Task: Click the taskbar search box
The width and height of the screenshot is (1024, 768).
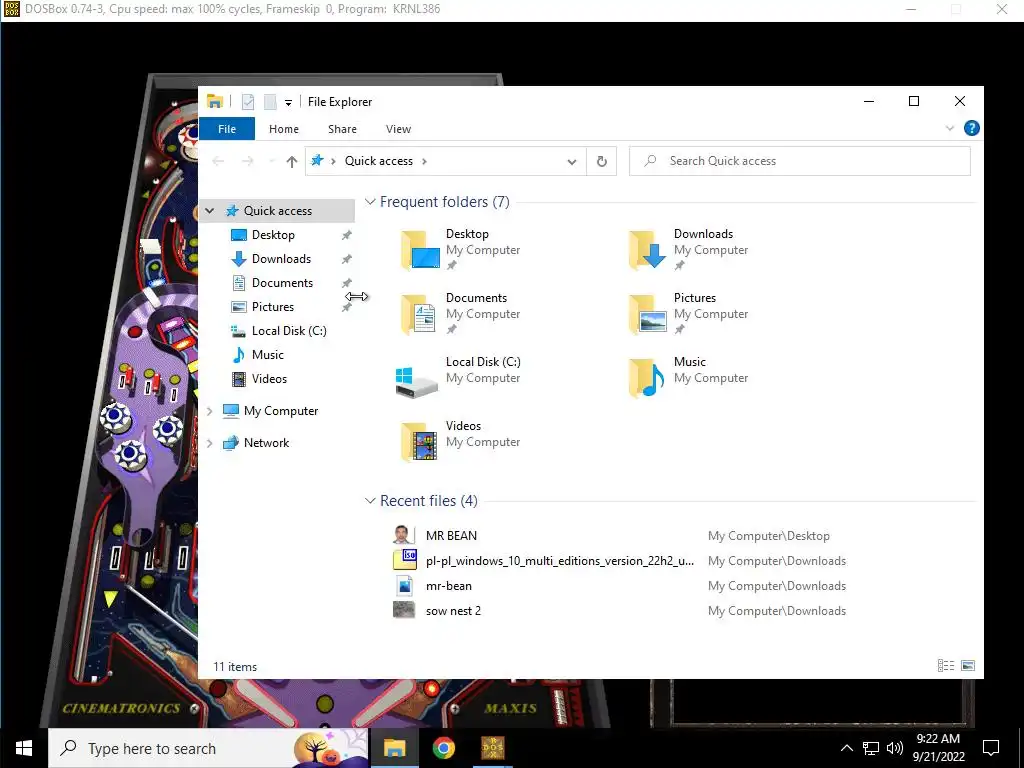Action: click(209, 748)
